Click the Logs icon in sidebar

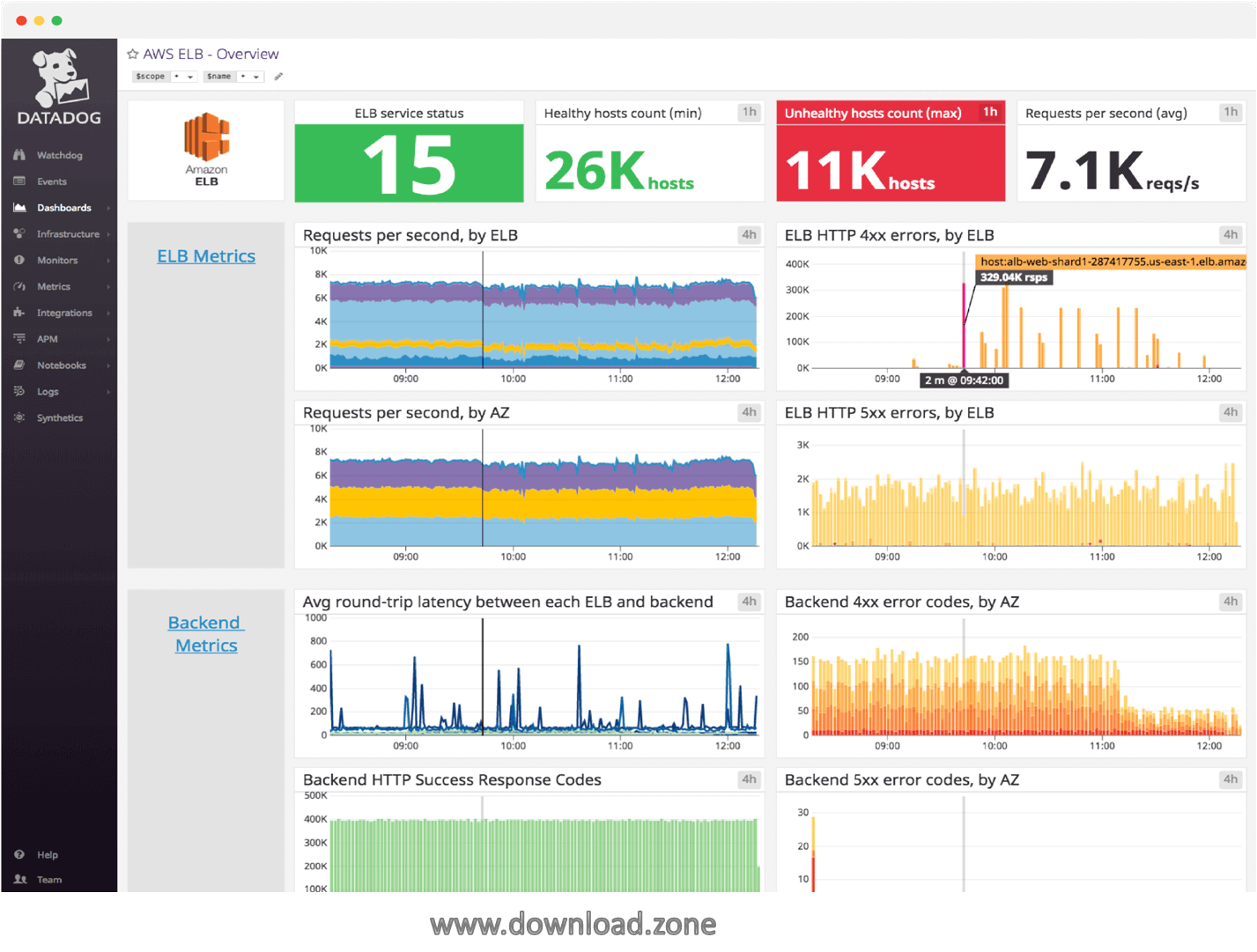pos(19,391)
